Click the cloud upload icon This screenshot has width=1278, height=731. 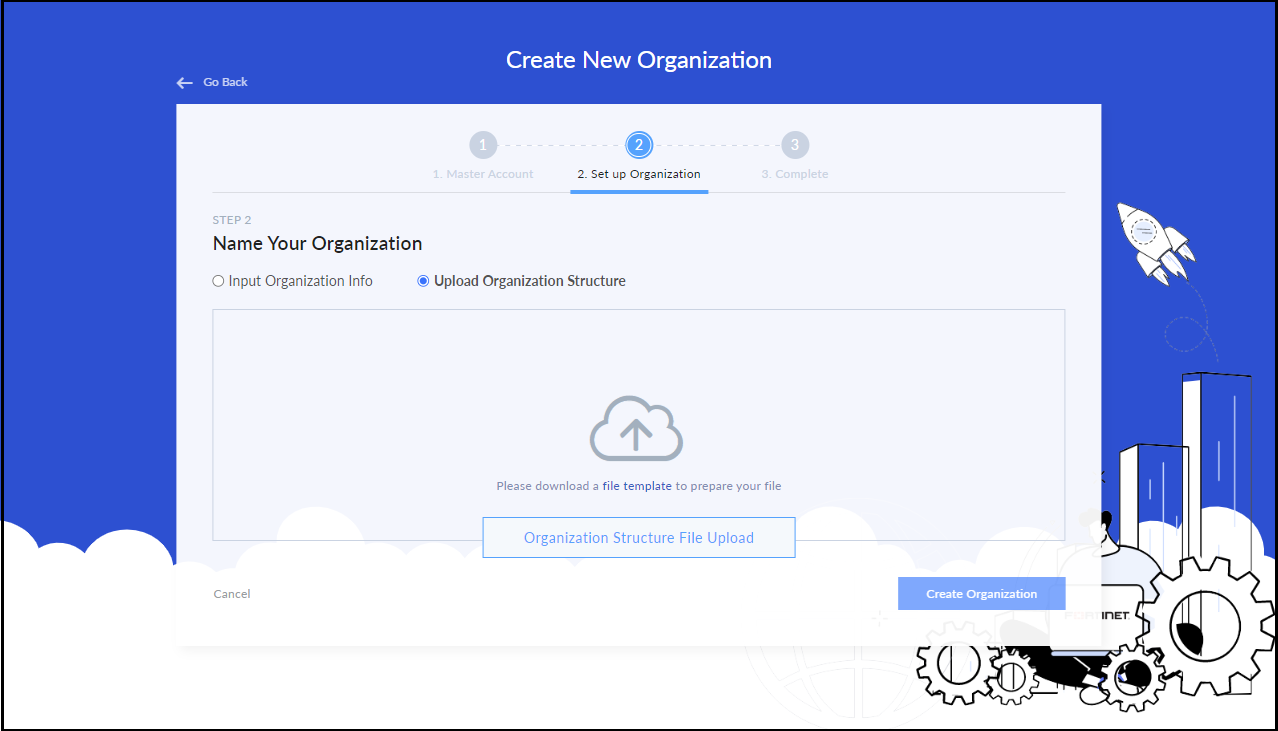tap(637, 427)
